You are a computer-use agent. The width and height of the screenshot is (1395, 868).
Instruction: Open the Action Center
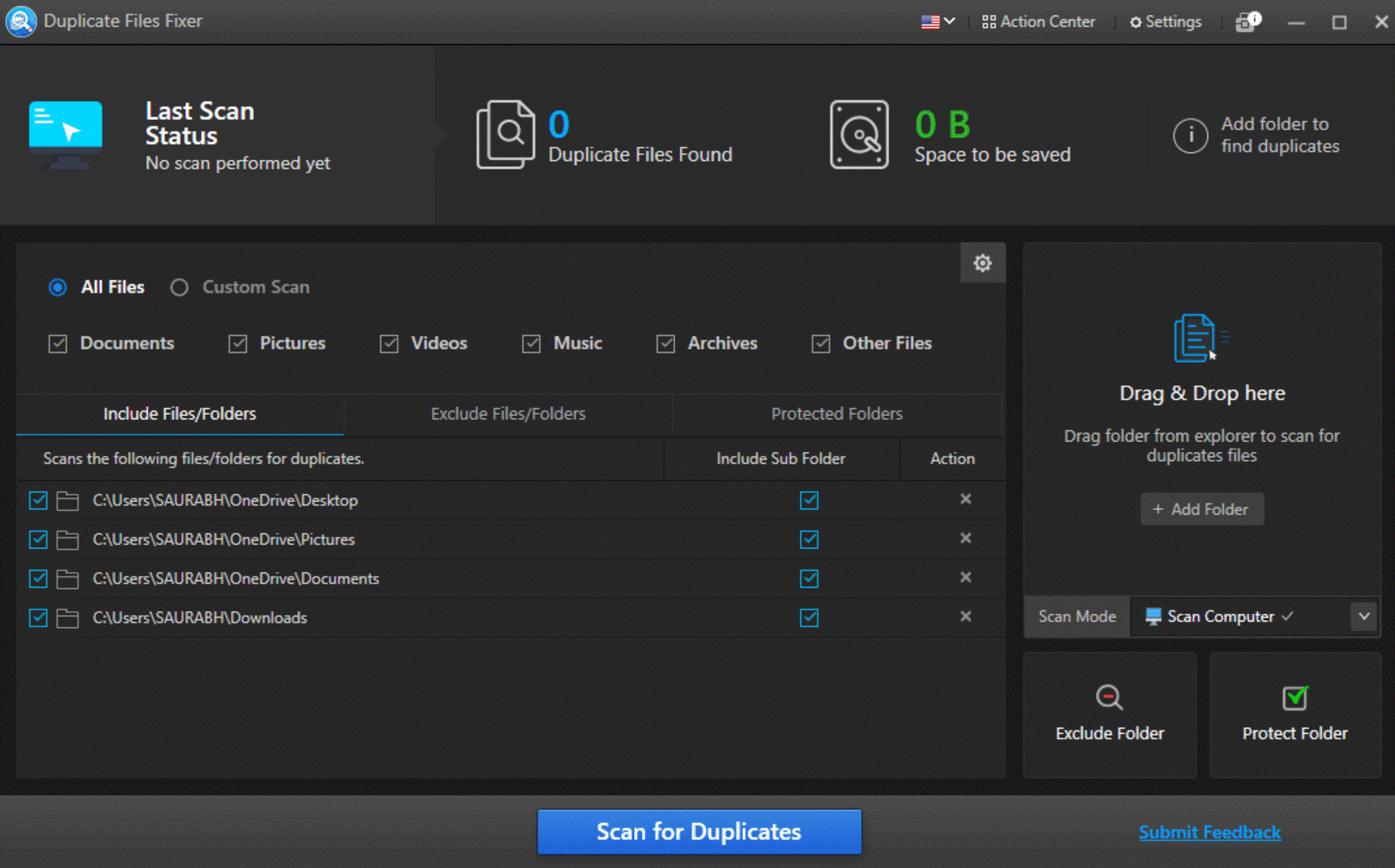click(x=1038, y=22)
